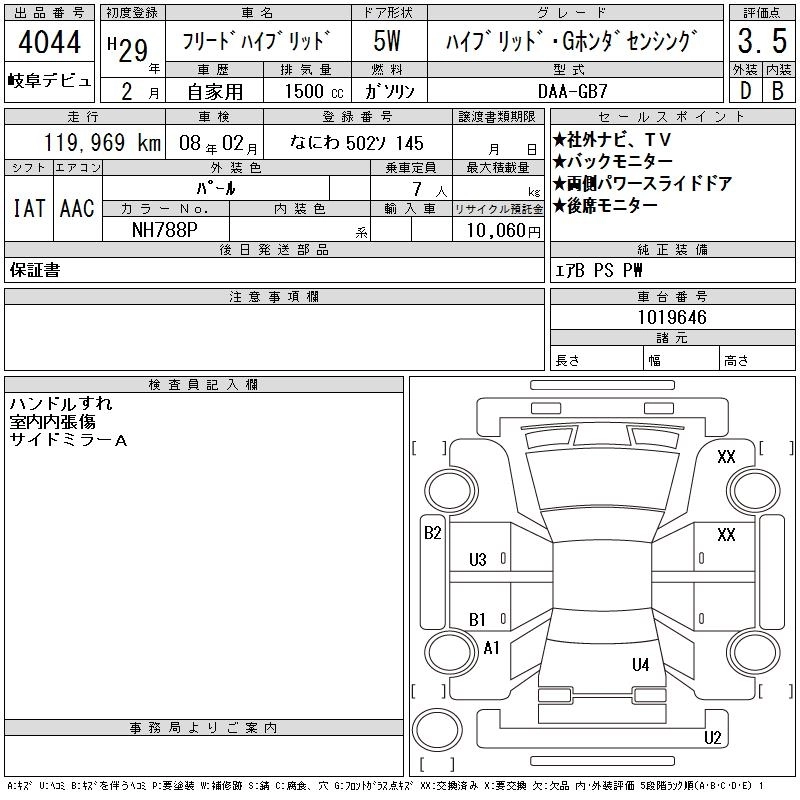Select the A1 scratch mark near the wheel

click(x=491, y=647)
